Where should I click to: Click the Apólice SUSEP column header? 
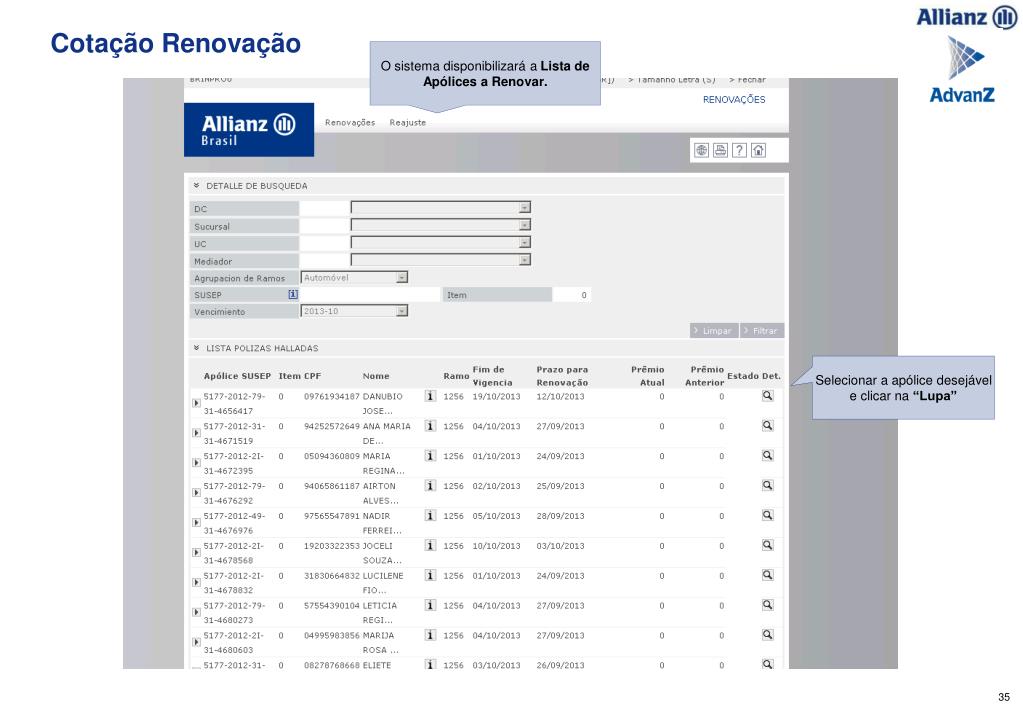pos(237,377)
